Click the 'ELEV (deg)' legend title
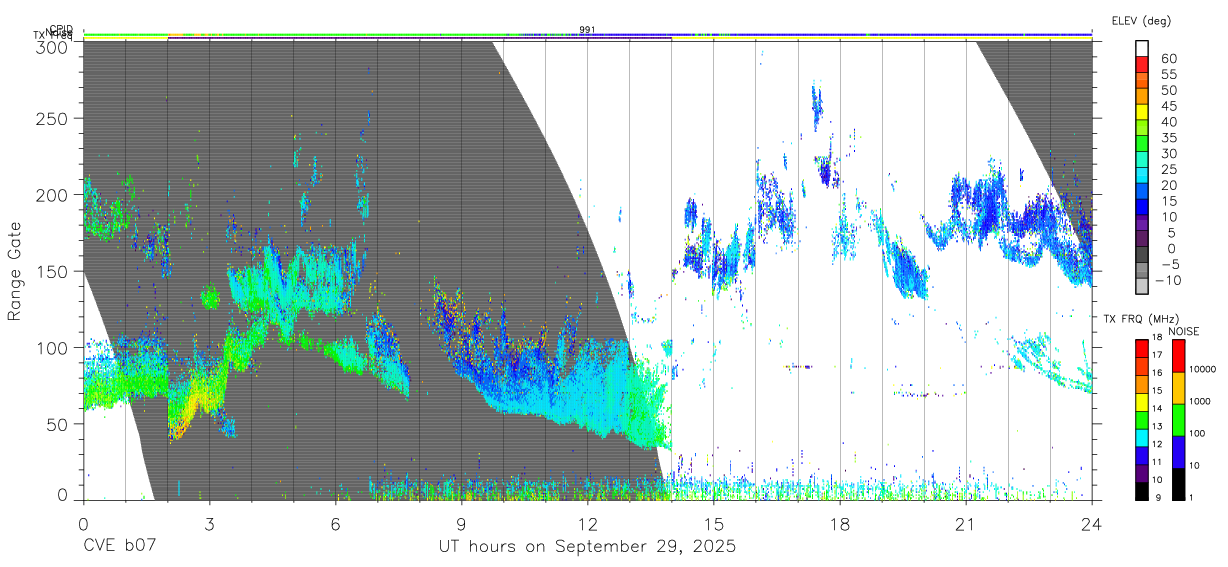Screen dimensions: 1228x567 (1141, 20)
